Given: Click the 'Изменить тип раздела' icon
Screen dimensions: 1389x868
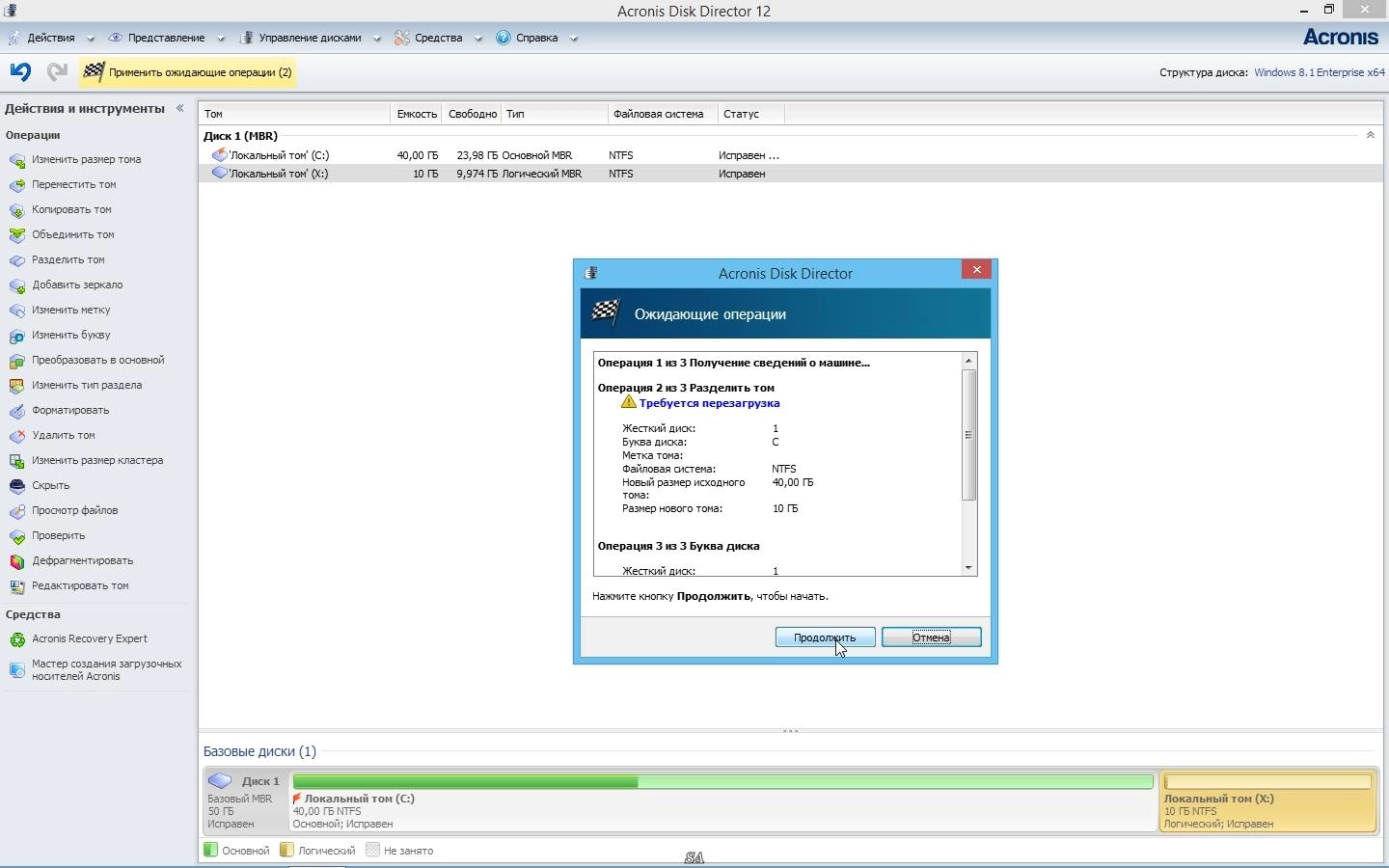Looking at the screenshot, I should [16, 386].
